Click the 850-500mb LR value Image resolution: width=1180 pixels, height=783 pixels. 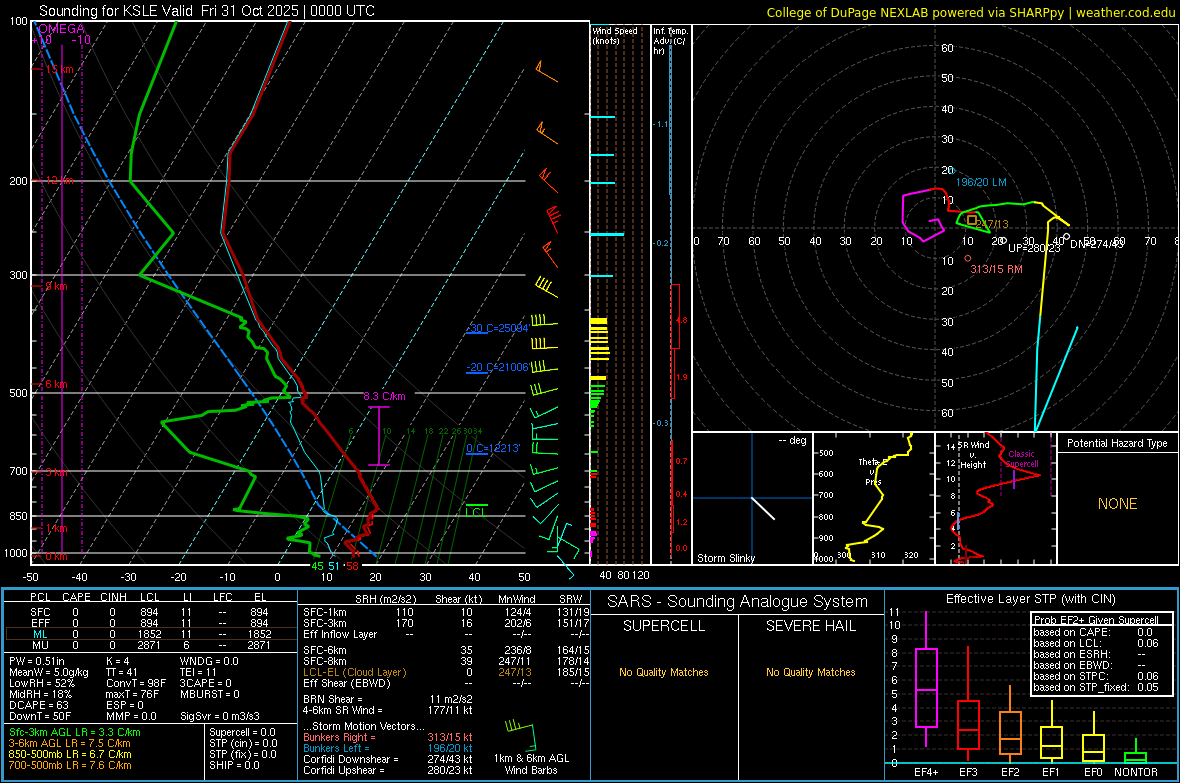point(70,754)
